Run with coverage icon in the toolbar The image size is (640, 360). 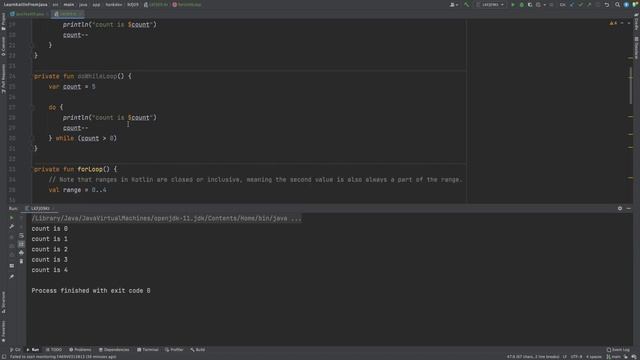point(530,5)
